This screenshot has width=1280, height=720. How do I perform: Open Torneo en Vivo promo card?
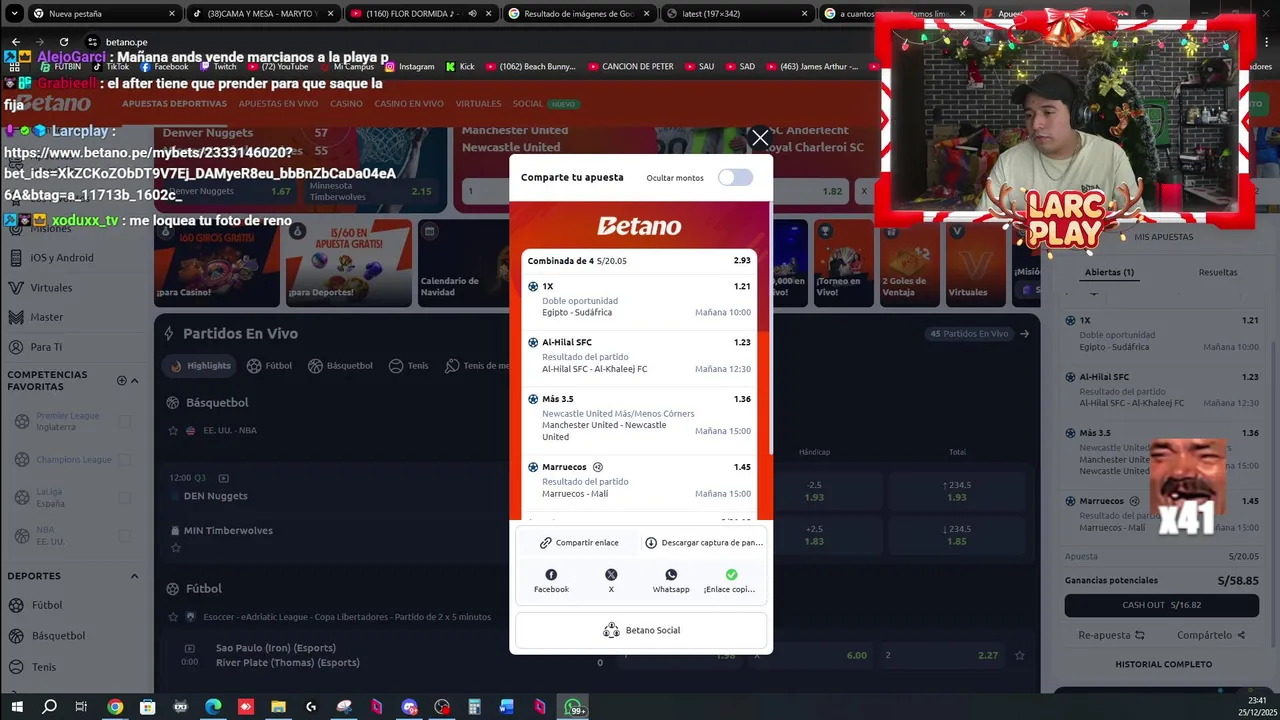coord(844,264)
